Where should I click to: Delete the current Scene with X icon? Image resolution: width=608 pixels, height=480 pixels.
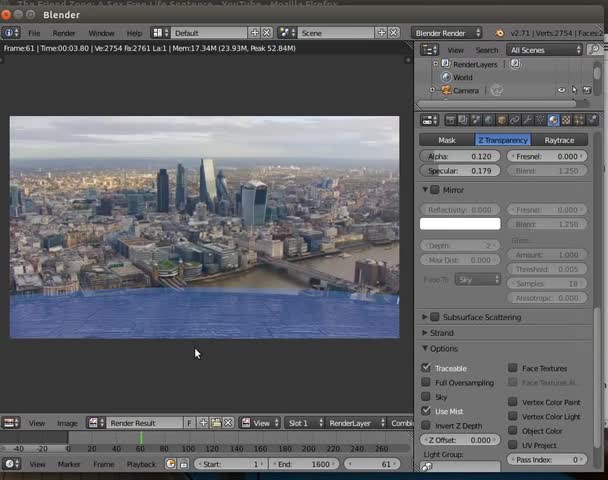pyautogui.click(x=394, y=33)
